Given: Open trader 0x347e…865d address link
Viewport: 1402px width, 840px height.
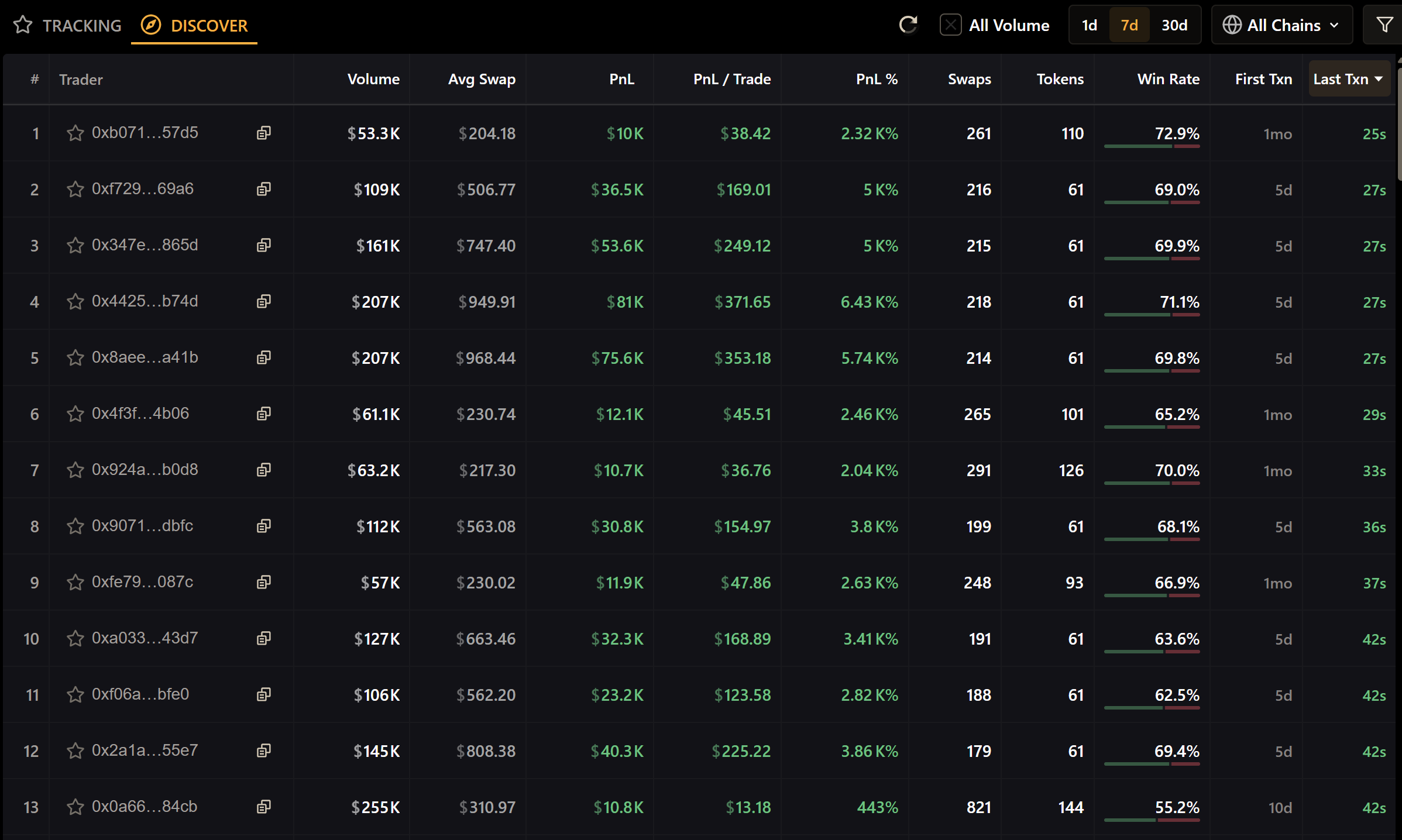Looking at the screenshot, I should (145, 245).
